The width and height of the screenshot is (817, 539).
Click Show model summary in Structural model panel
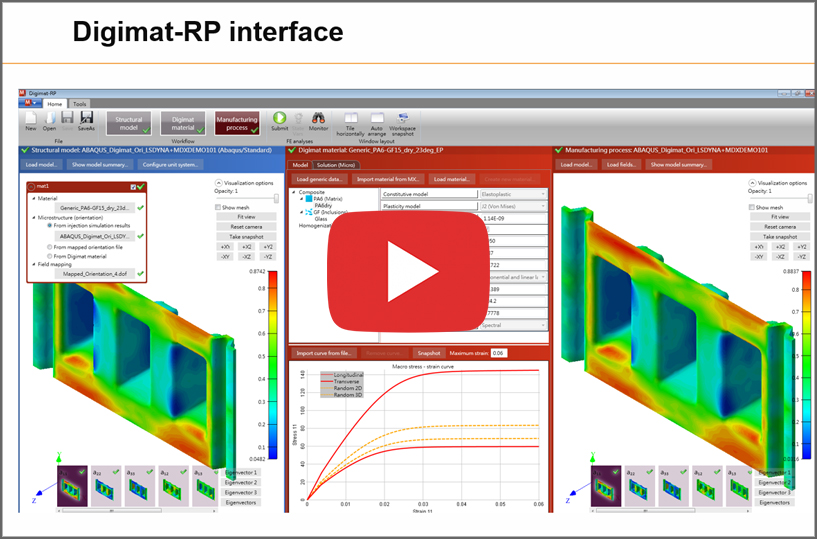pyautogui.click(x=100, y=165)
